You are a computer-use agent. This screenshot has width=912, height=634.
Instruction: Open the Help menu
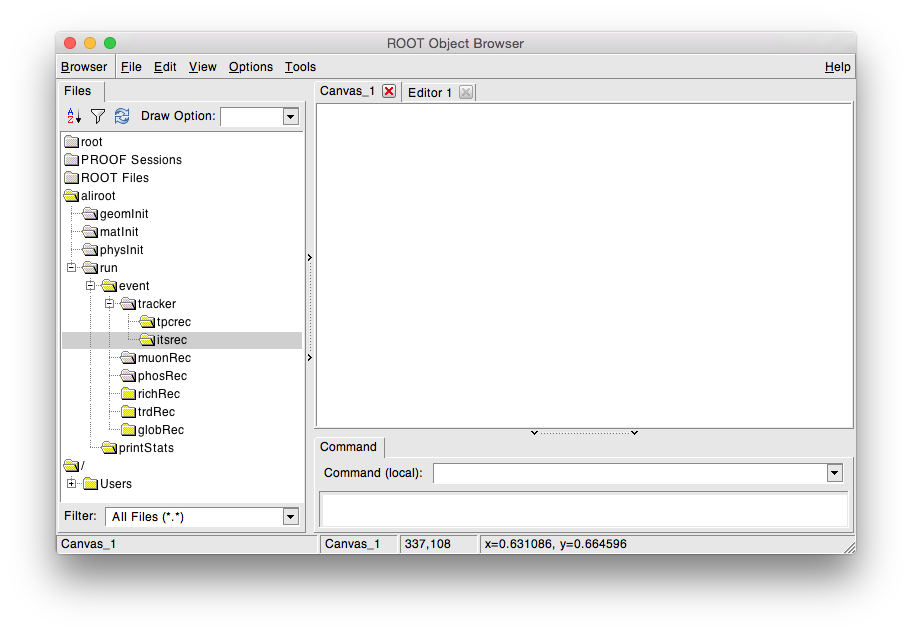pos(837,67)
